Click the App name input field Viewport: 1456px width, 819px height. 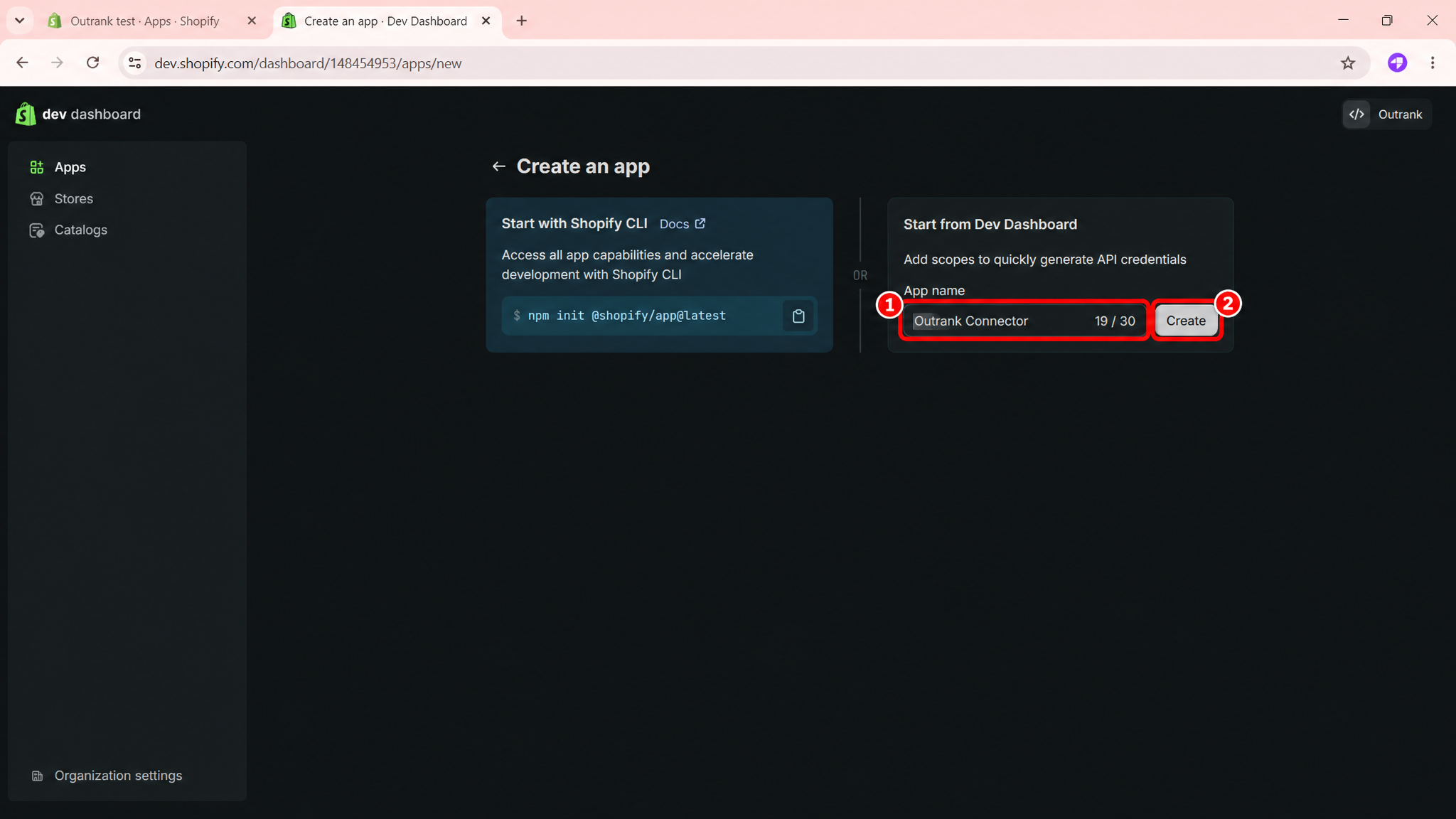1024,321
